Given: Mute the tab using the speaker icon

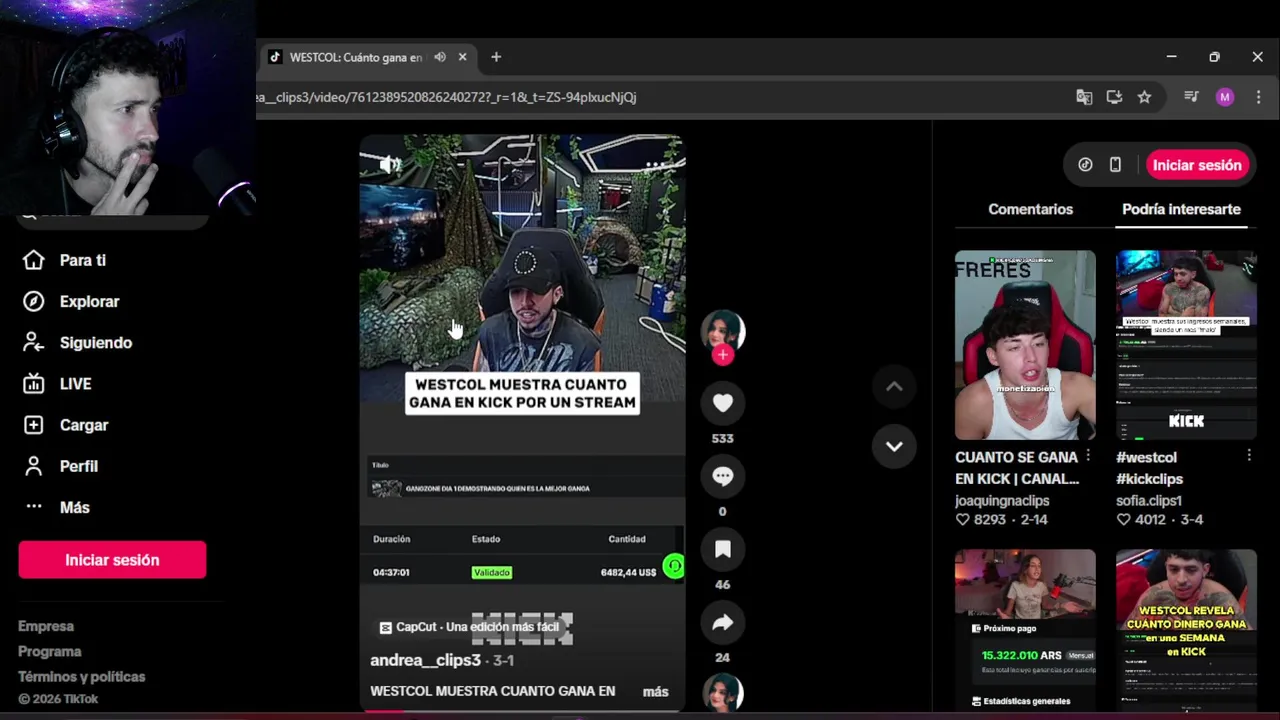Looking at the screenshot, I should (440, 57).
